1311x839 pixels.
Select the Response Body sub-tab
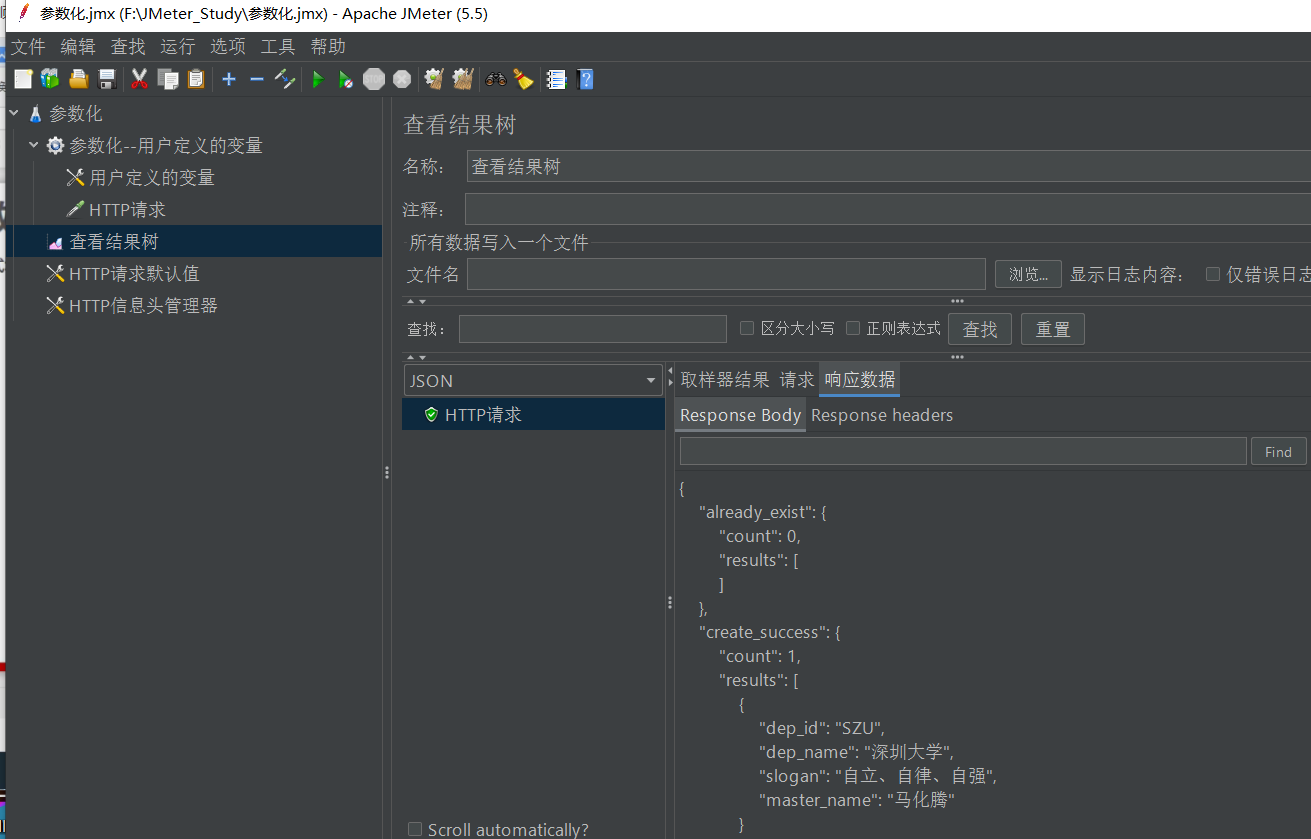pyautogui.click(x=740, y=415)
